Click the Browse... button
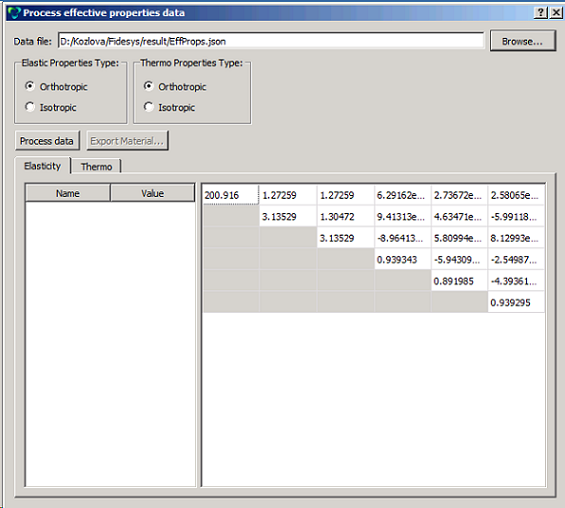Image resolution: width=565 pixels, height=508 pixels. pyautogui.click(x=522, y=41)
